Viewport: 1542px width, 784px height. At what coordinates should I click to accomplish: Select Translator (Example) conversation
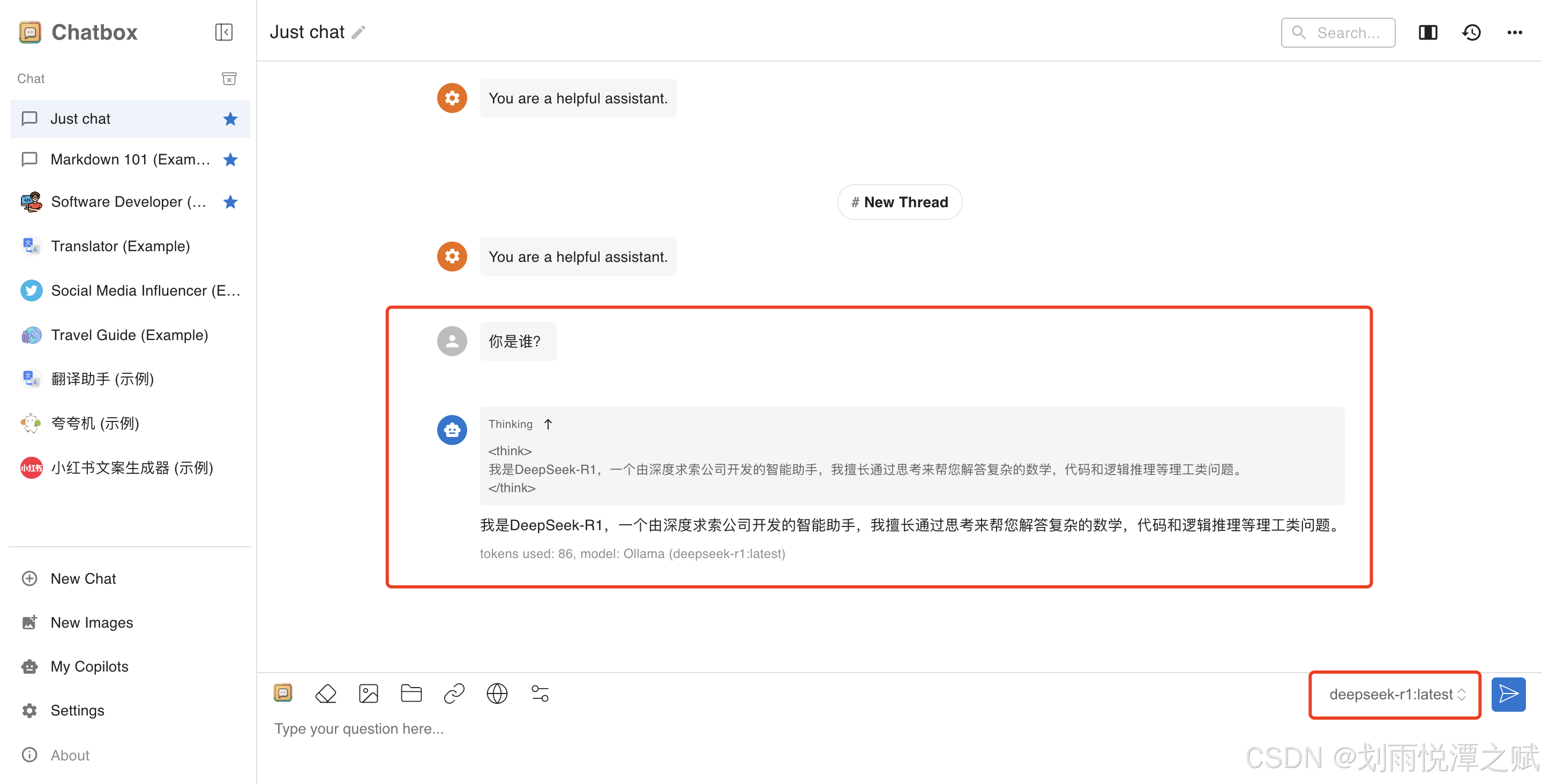[121, 246]
